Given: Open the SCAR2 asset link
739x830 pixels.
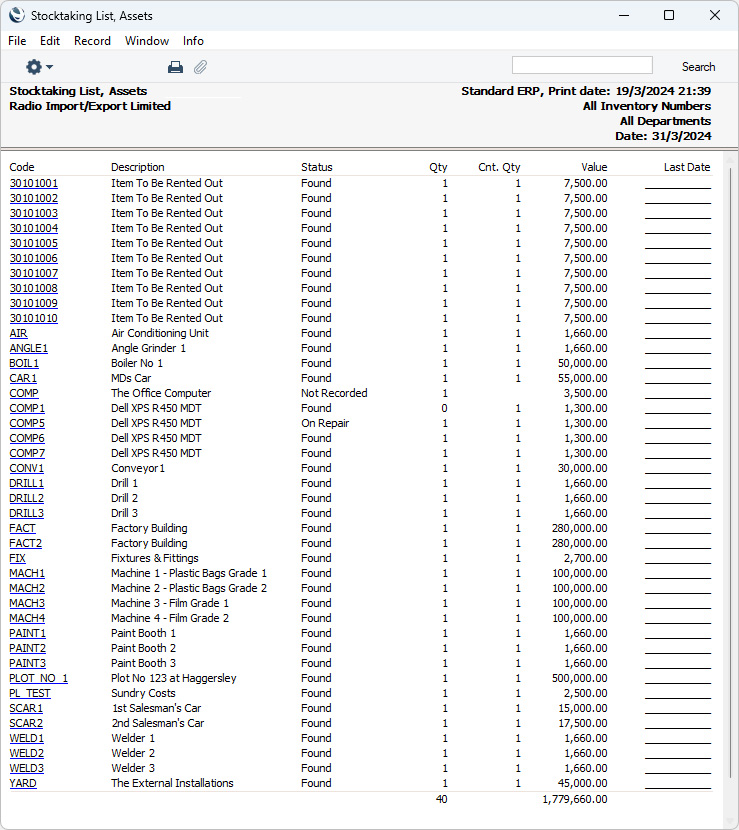Looking at the screenshot, I should click(x=26, y=724).
